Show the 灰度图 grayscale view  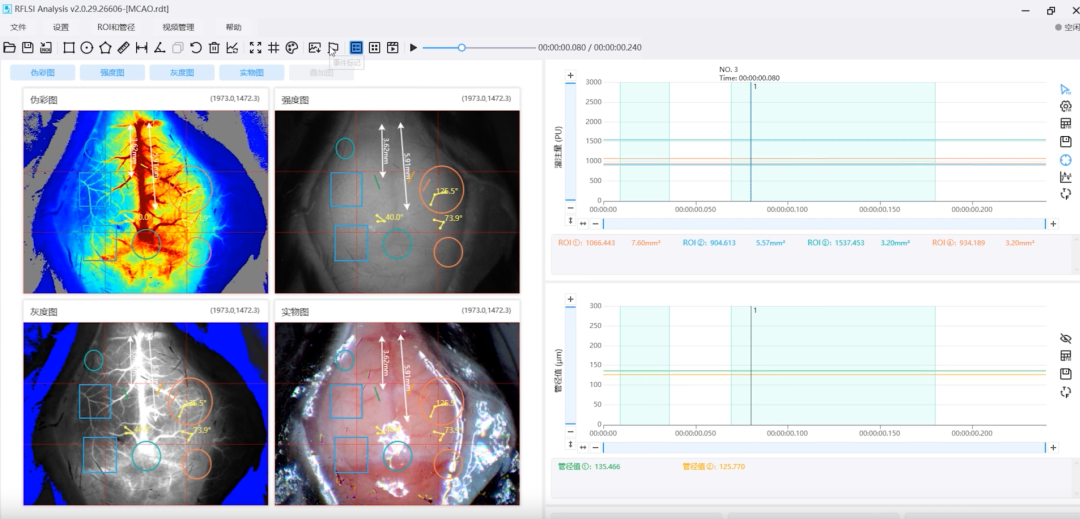click(182, 72)
